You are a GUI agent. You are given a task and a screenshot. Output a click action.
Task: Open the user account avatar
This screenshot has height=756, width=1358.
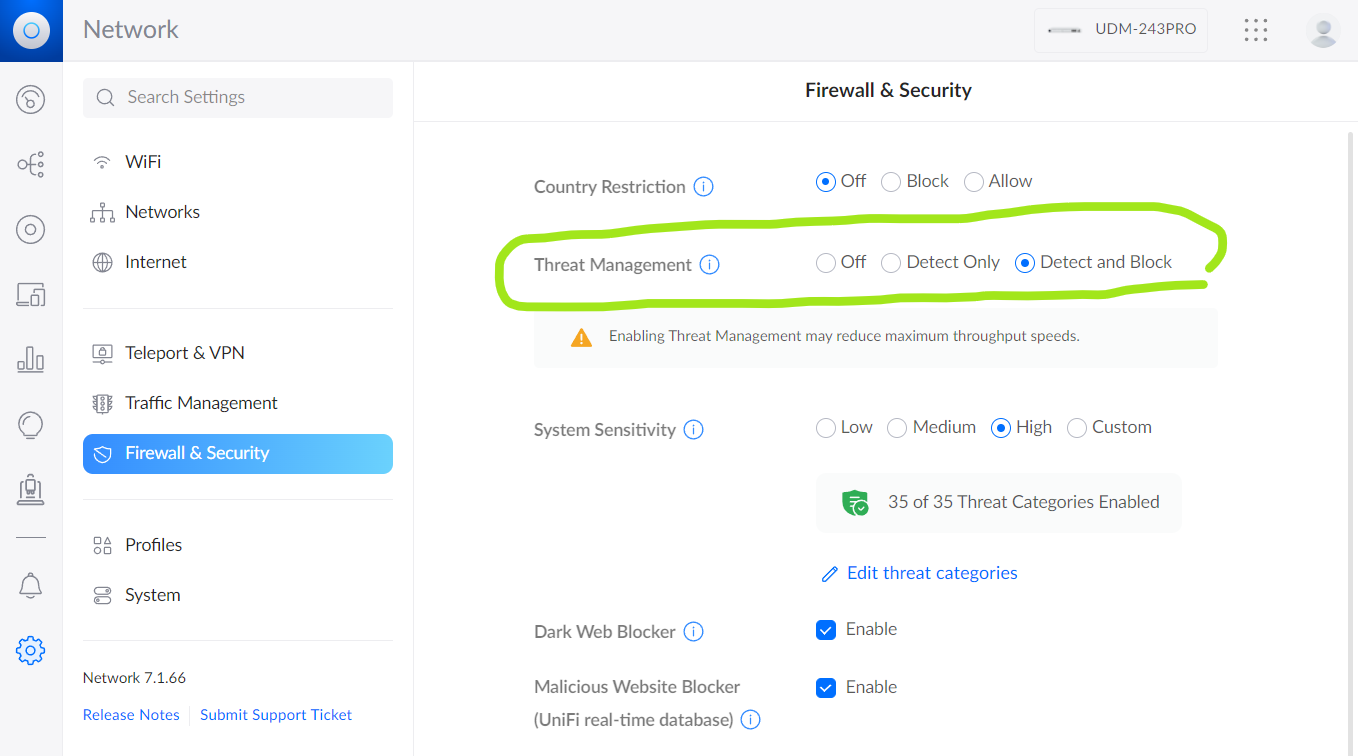point(1323,30)
